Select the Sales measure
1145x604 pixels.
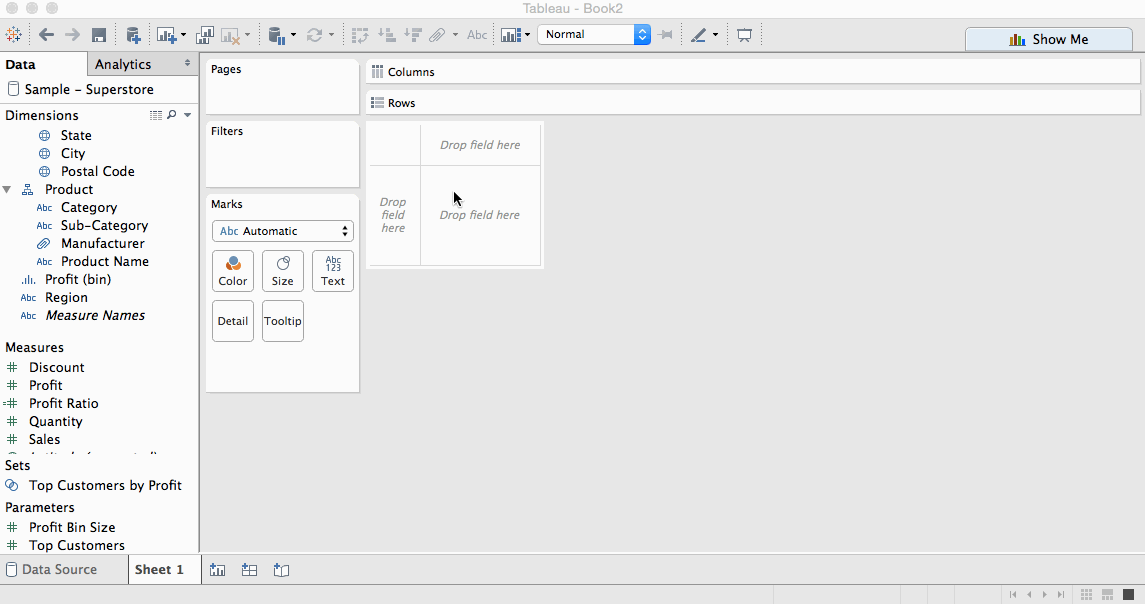45,440
